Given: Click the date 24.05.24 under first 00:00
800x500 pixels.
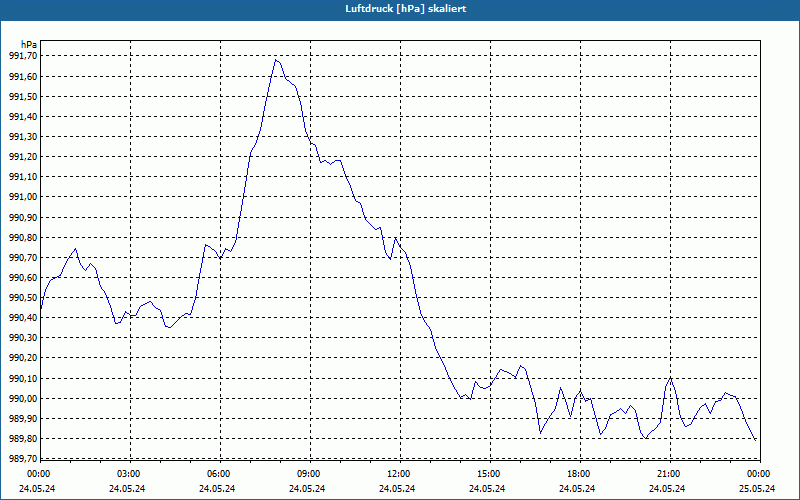Looking at the screenshot, I should pos(37,489).
